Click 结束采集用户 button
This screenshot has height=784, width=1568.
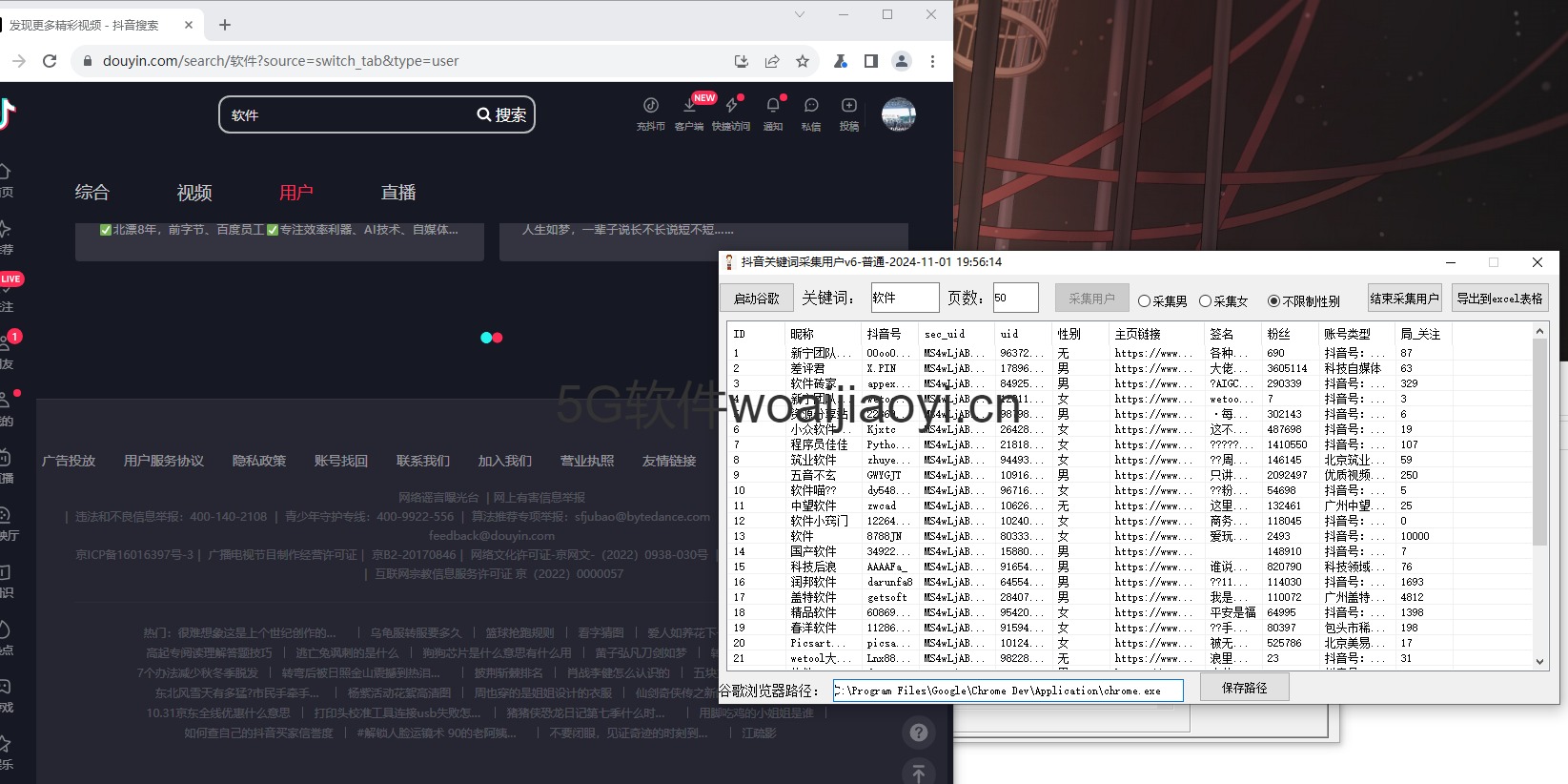1404,299
